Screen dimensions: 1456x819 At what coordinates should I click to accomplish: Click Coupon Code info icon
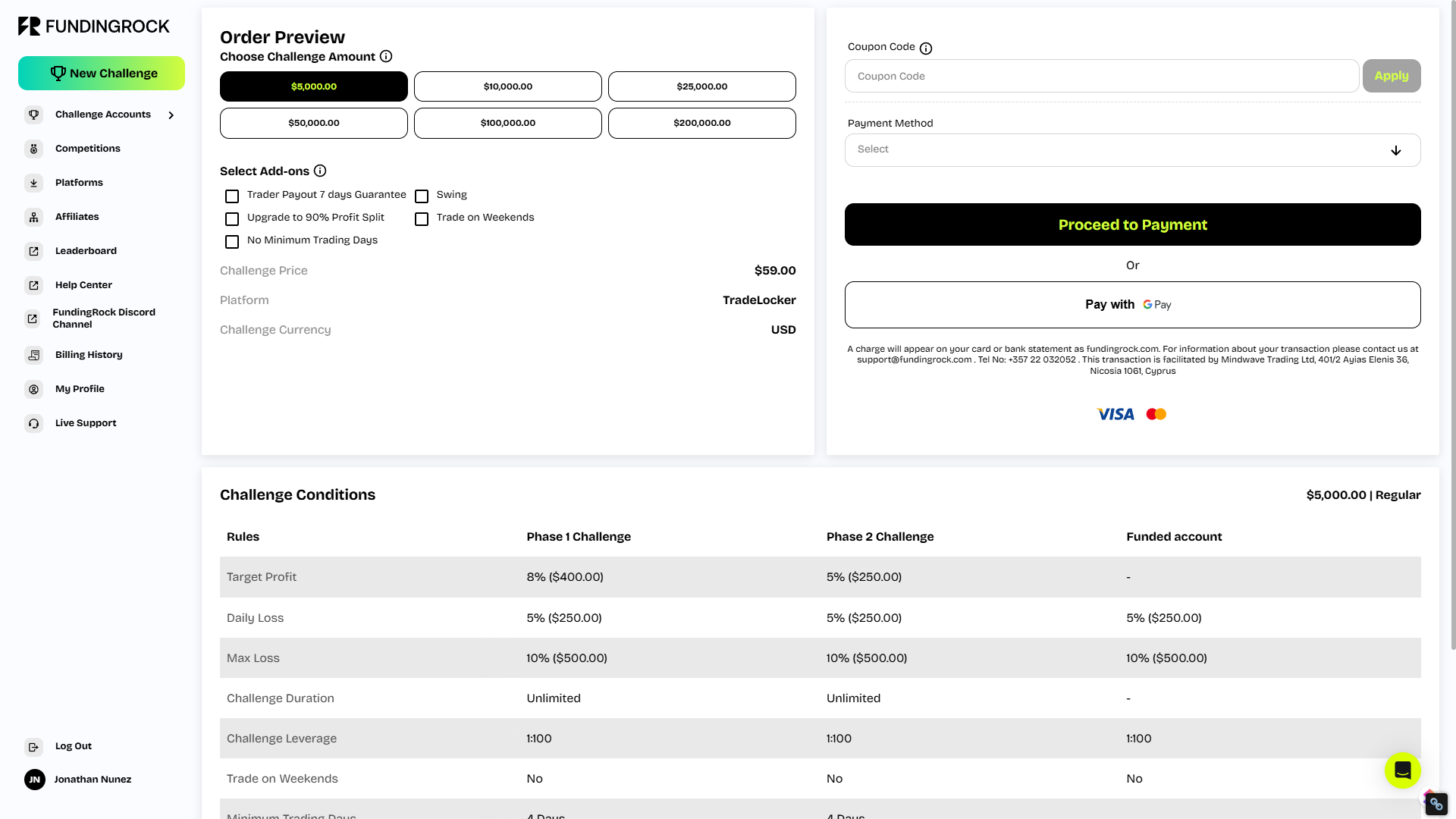(926, 49)
